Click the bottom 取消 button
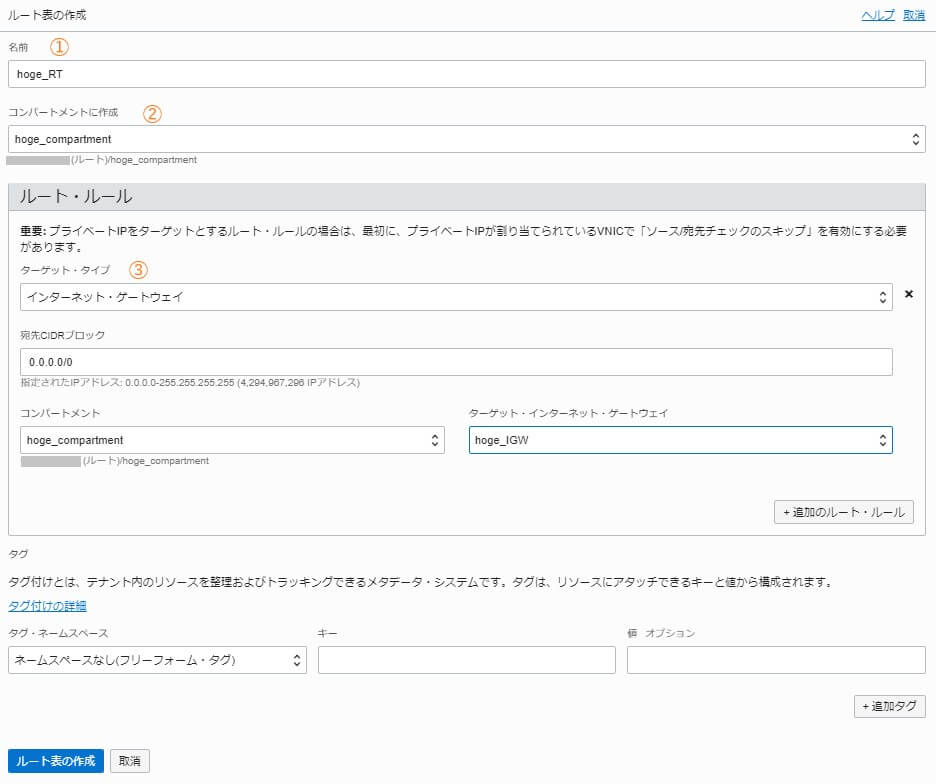Image resolution: width=936 pixels, height=784 pixels. pyautogui.click(x=130, y=761)
